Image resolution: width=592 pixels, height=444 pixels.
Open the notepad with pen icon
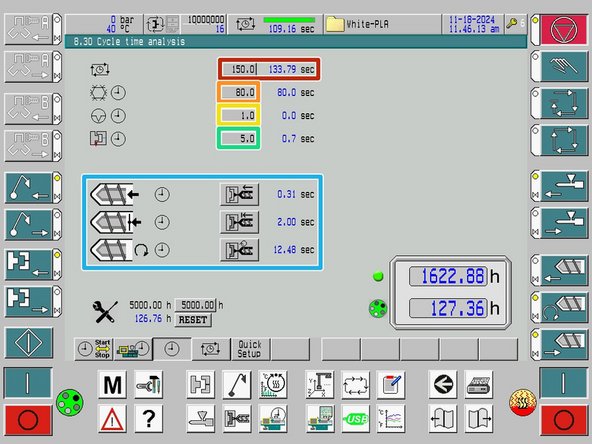click(x=391, y=385)
